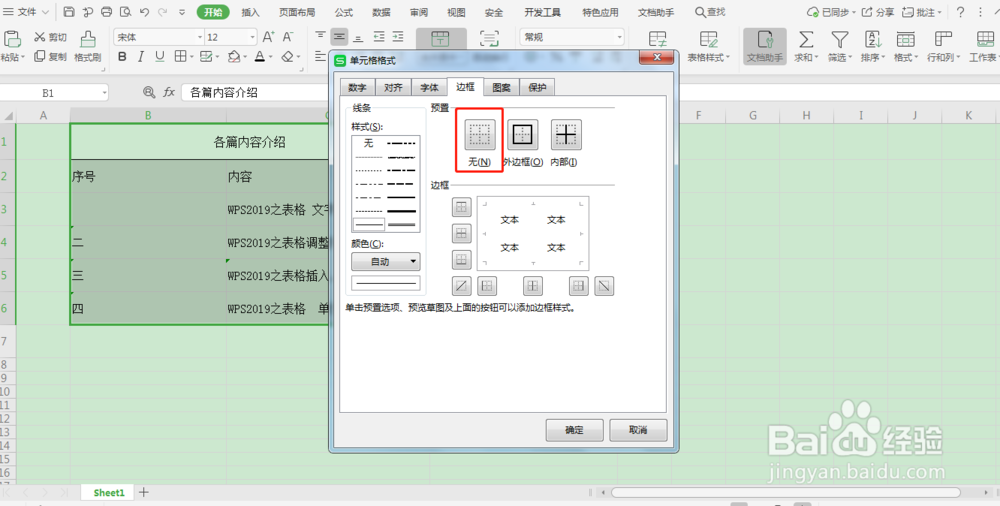The width and height of the screenshot is (1000, 506).
Task: Click the Paste (粘贴) clipboard icon
Action: click(11, 38)
